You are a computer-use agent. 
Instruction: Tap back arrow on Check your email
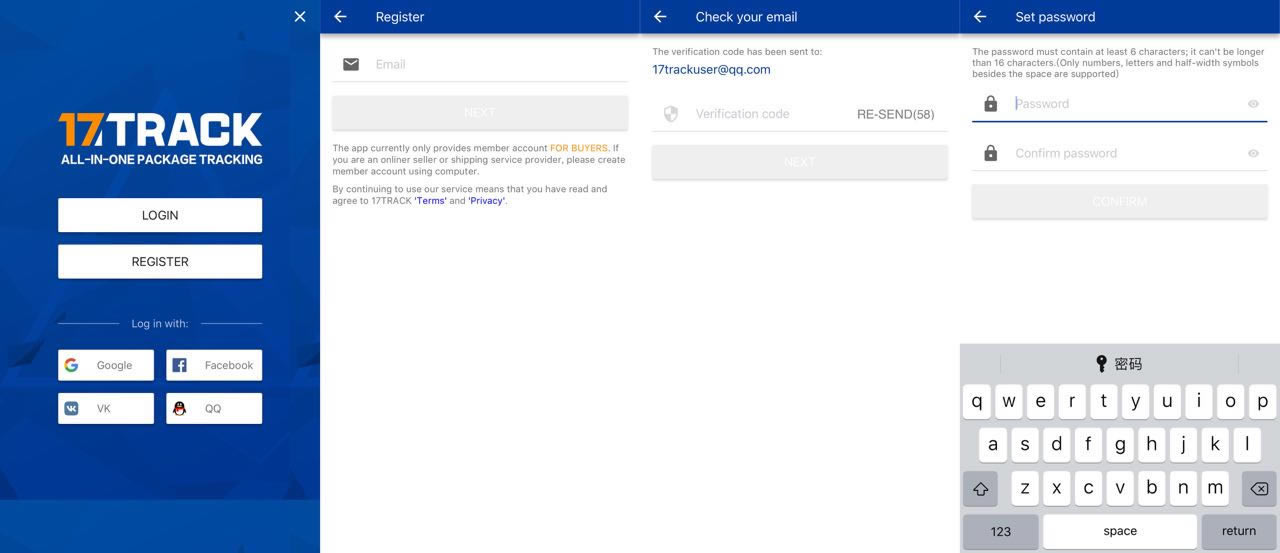click(660, 17)
